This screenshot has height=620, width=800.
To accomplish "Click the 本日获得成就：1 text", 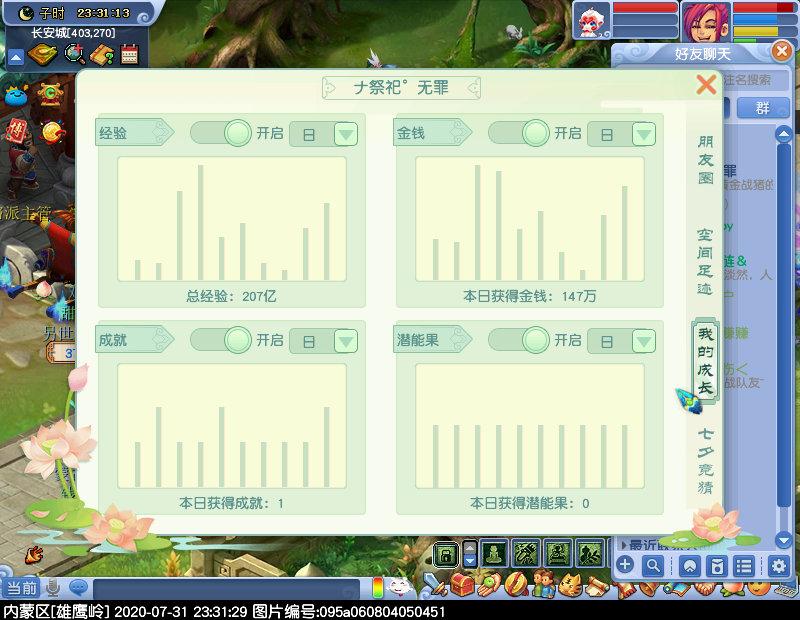I will tap(231, 504).
